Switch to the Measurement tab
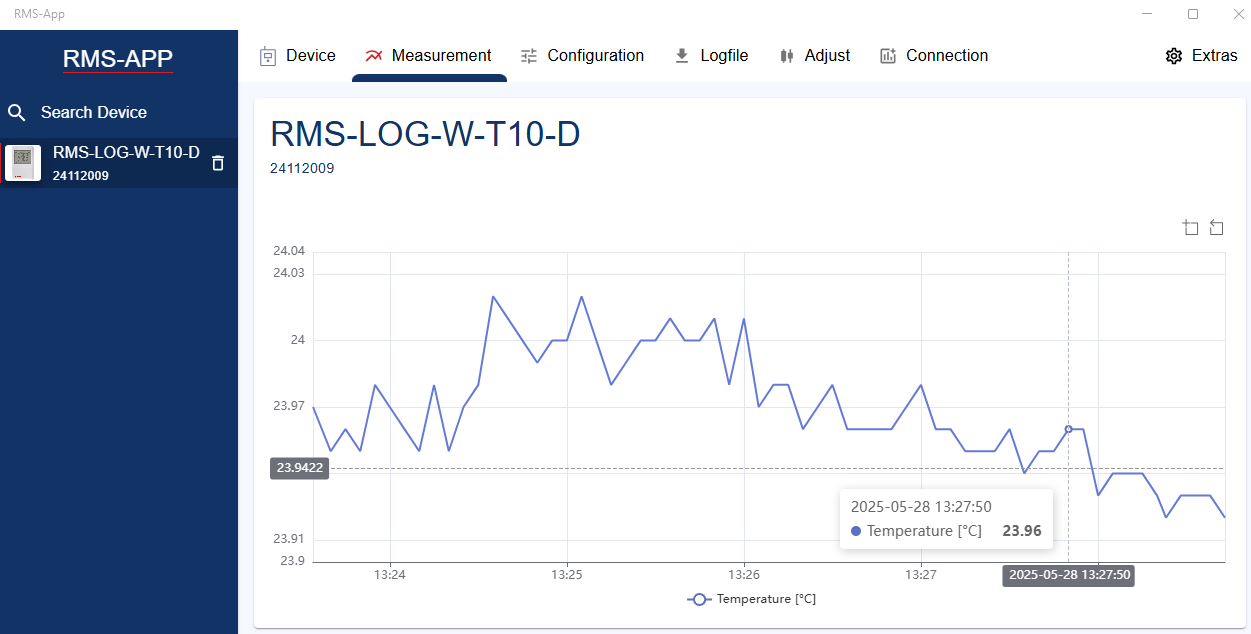 (429, 56)
